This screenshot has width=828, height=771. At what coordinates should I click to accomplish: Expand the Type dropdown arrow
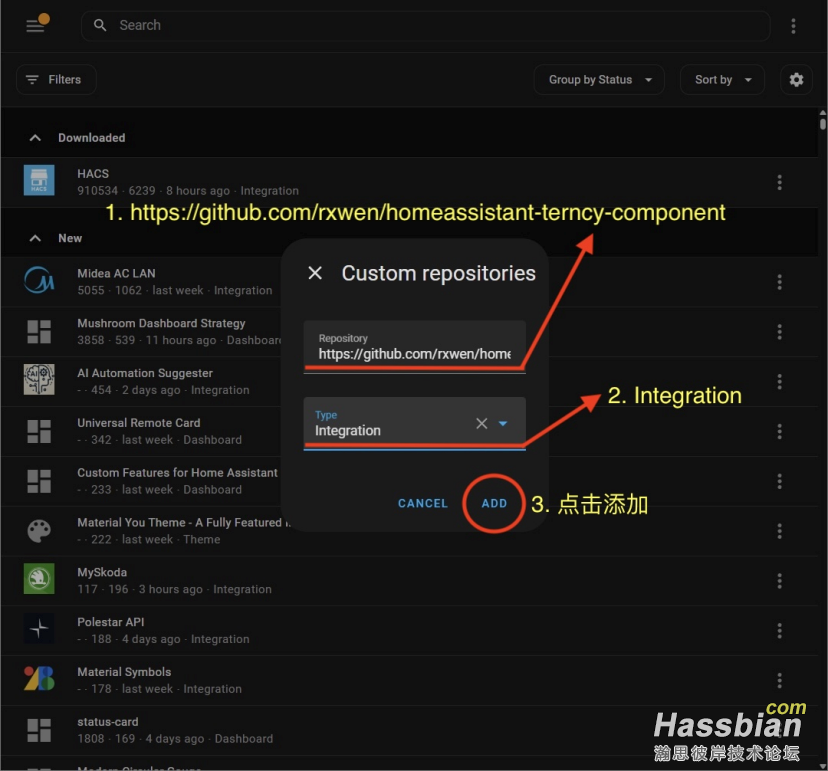coord(503,423)
